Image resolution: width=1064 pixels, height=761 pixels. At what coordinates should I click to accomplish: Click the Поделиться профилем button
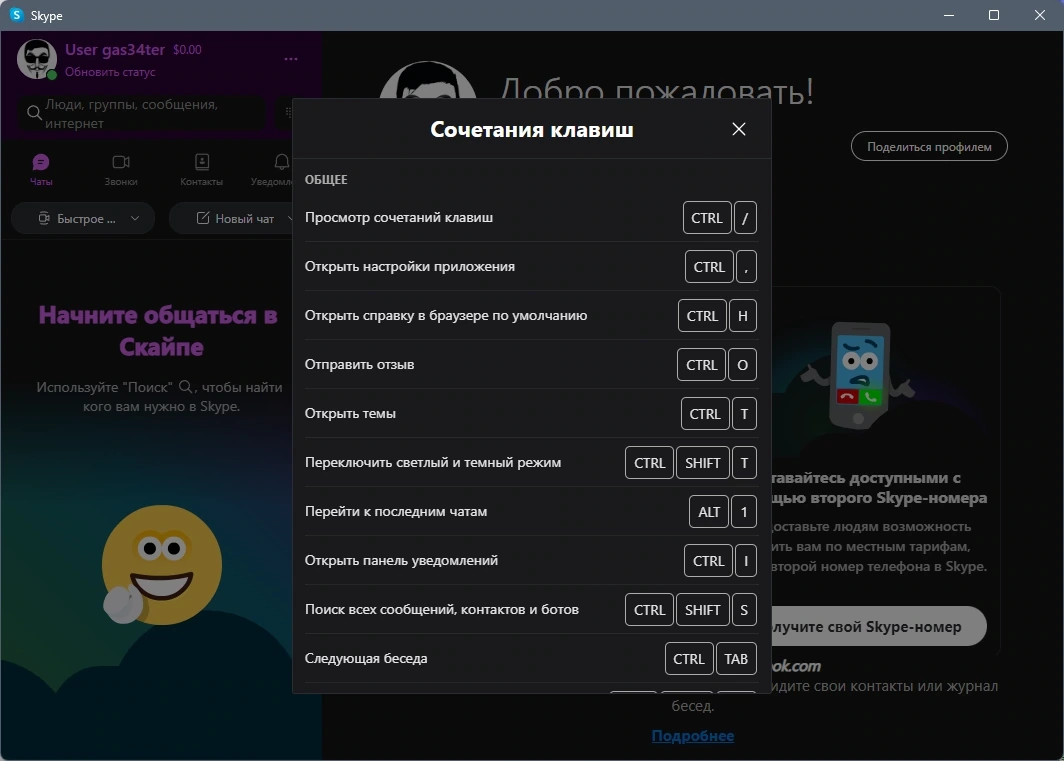(929, 147)
